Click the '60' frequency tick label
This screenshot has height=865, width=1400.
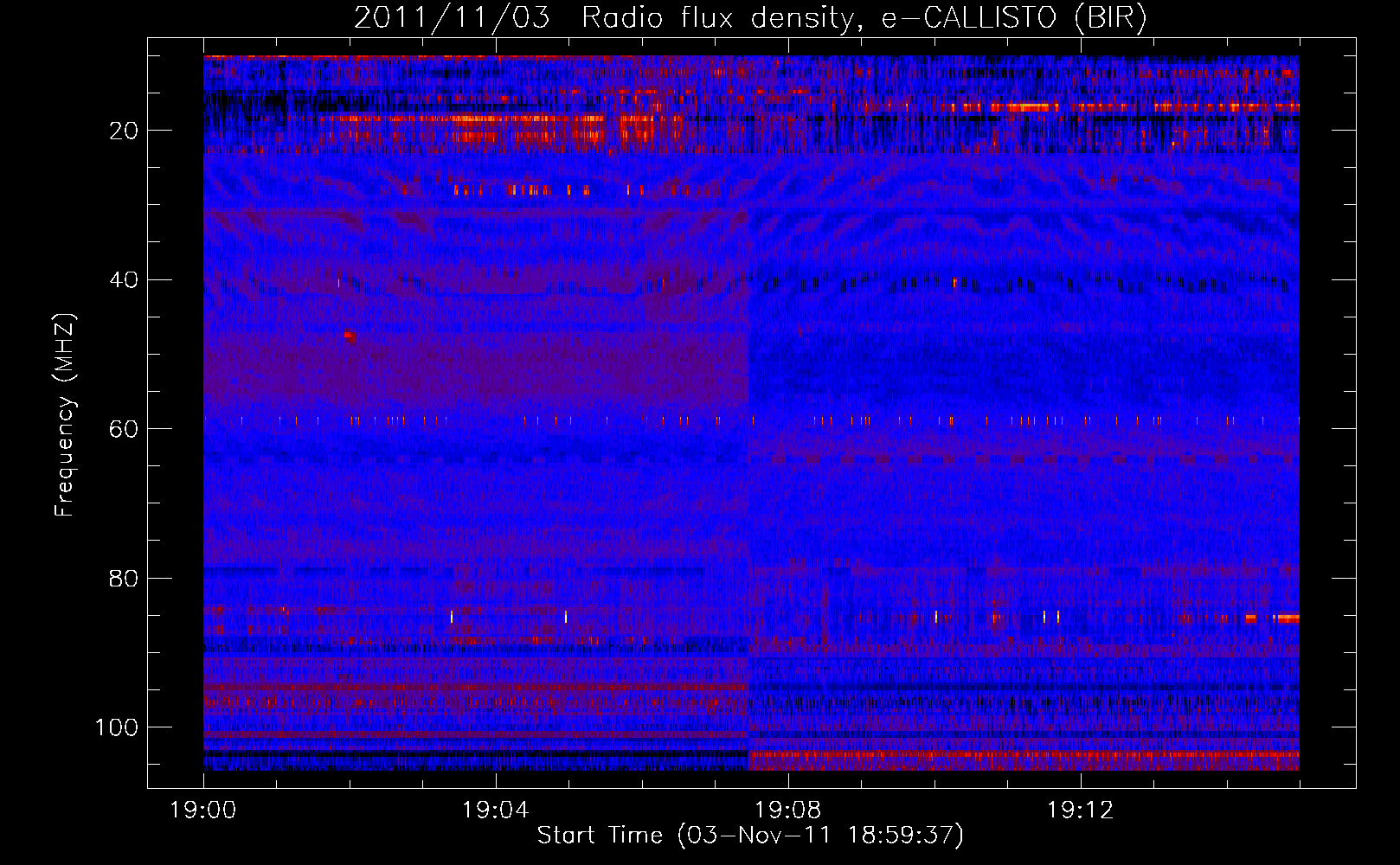coord(125,429)
